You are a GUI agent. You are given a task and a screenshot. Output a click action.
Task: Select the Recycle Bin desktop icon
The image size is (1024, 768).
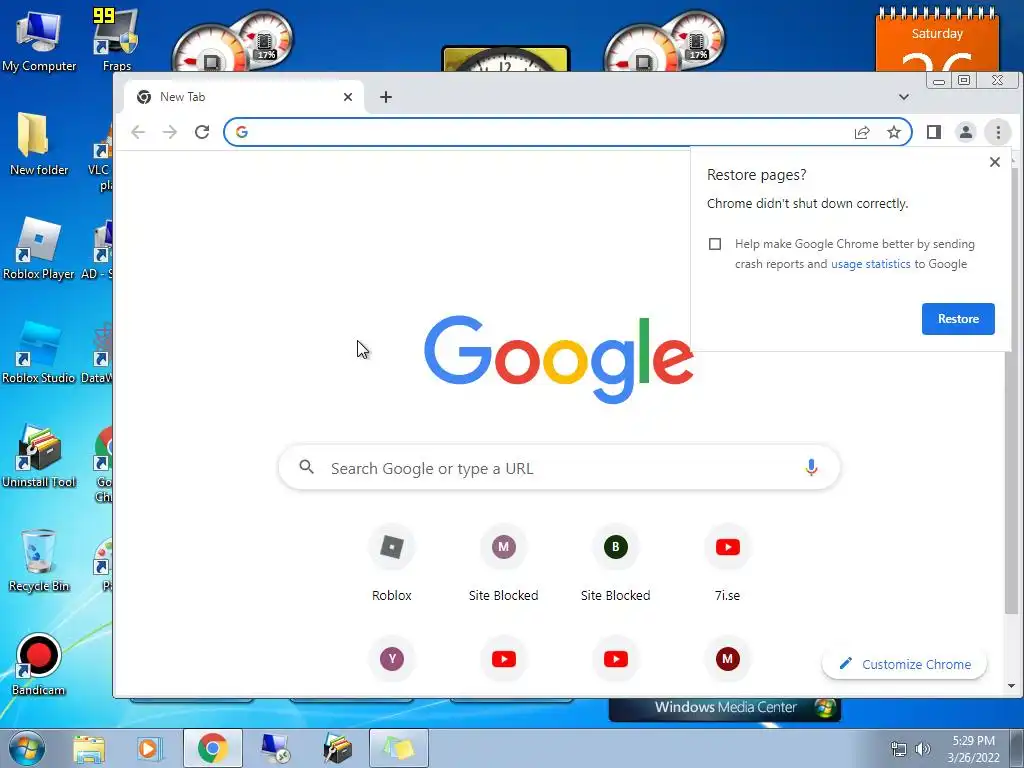[x=39, y=560]
